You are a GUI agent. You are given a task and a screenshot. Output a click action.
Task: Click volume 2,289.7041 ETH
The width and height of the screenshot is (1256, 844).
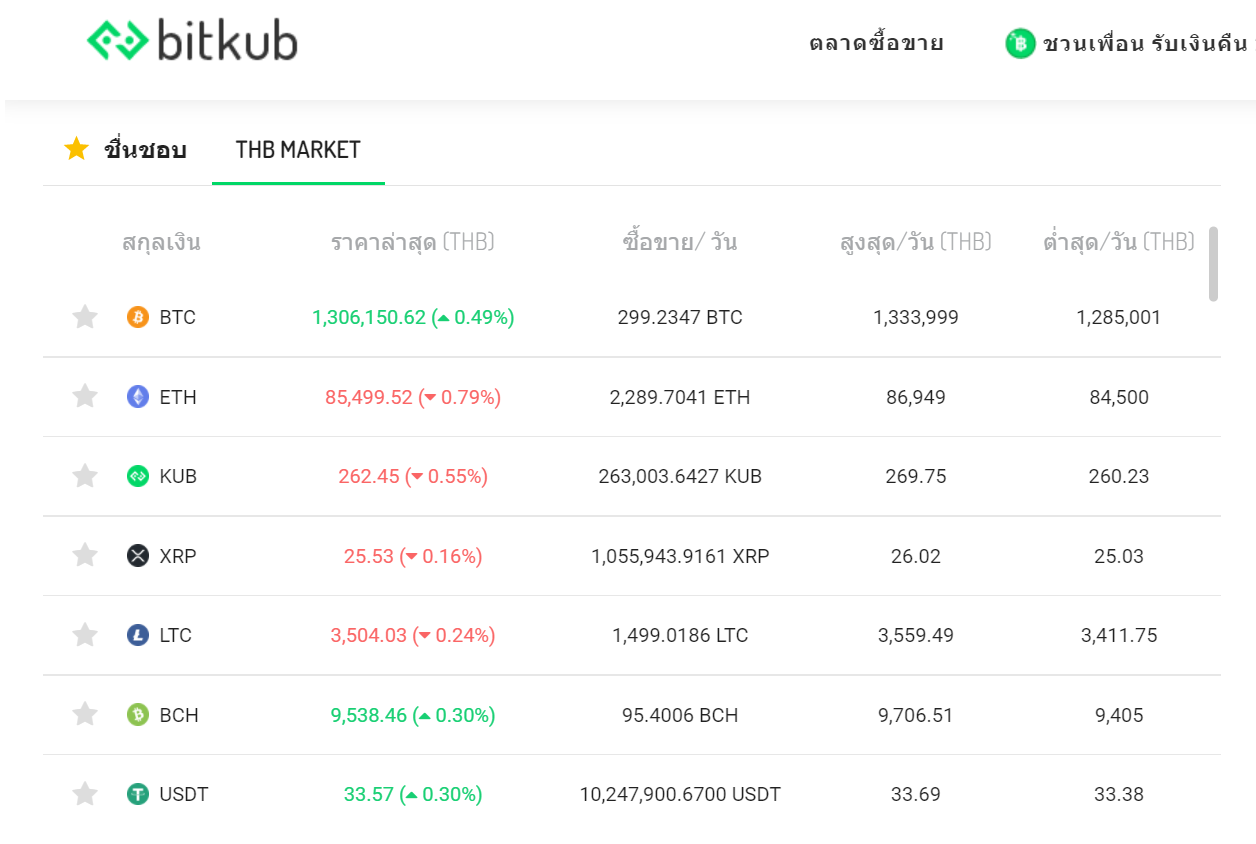[x=680, y=397]
